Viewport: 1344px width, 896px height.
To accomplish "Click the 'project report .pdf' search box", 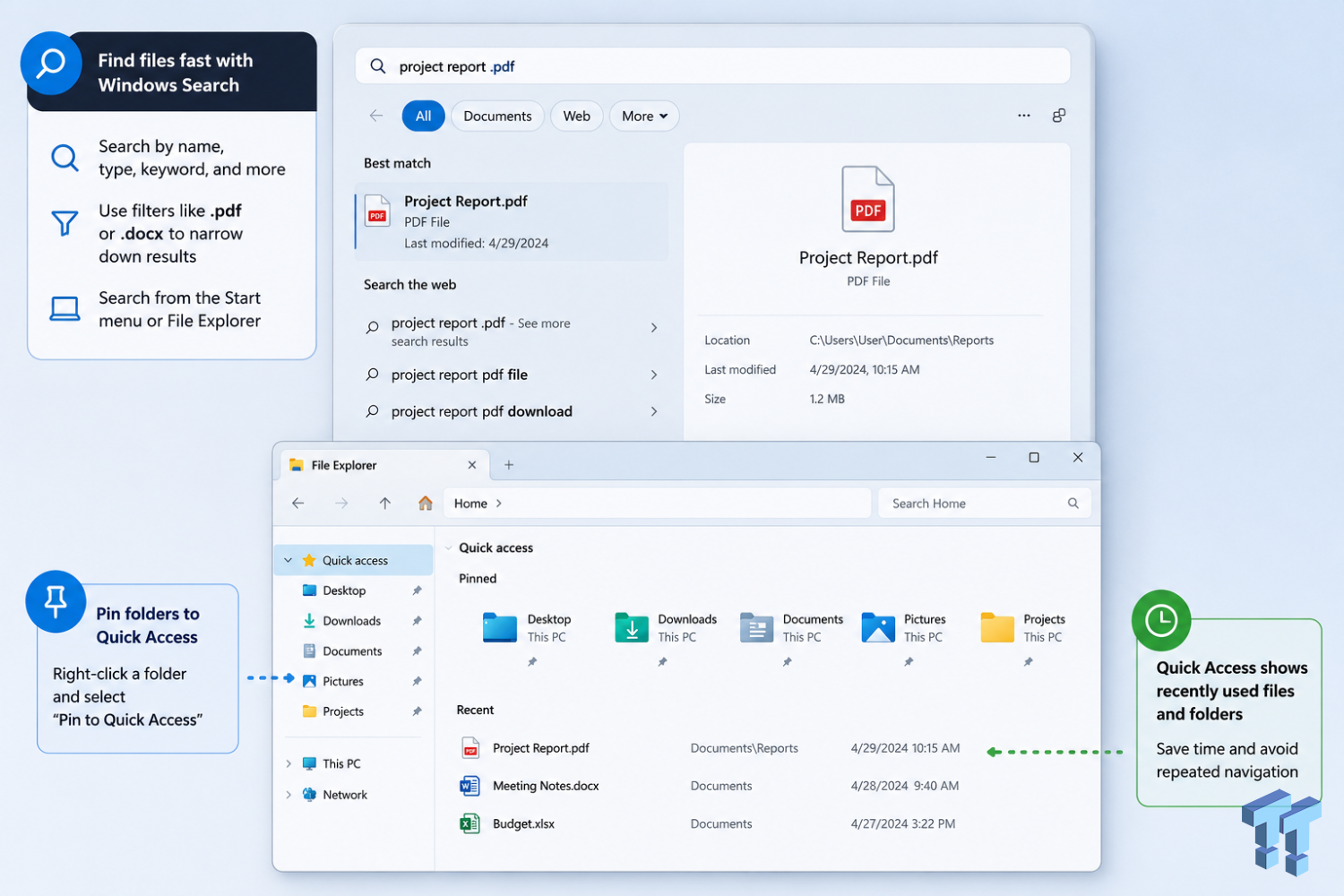I will click(713, 66).
